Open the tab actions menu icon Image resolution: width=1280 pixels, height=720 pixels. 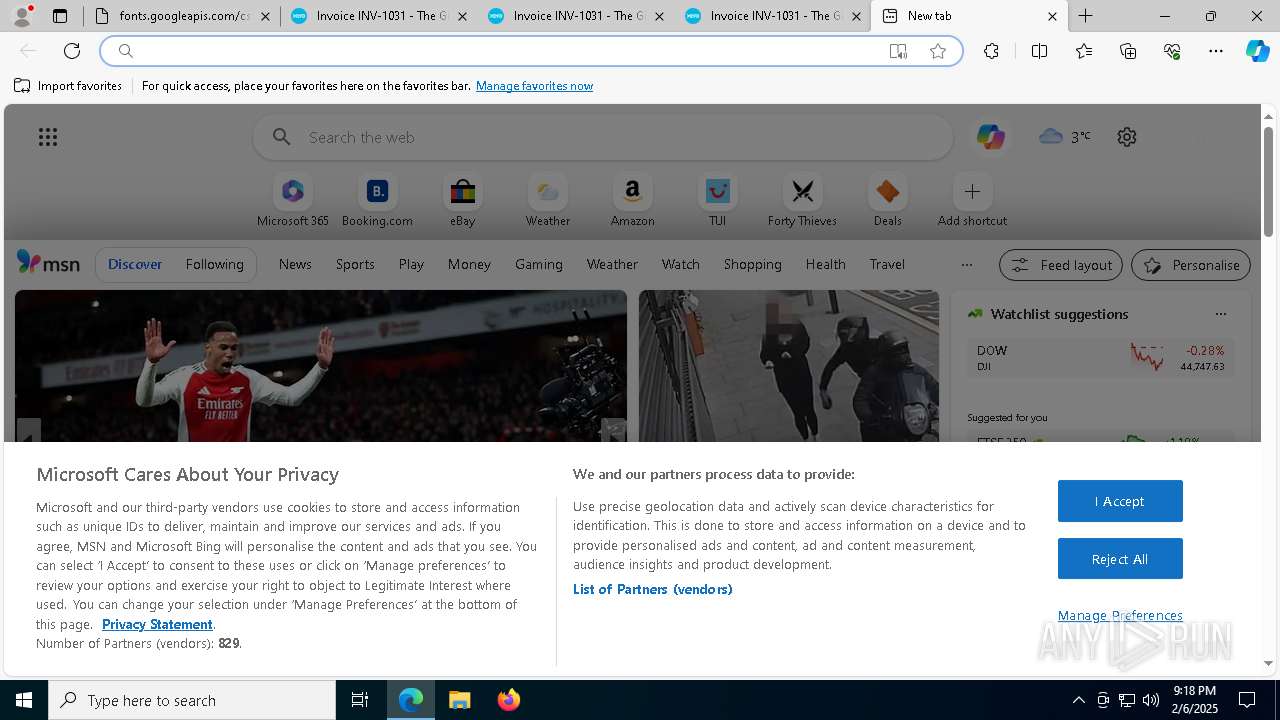click(x=60, y=16)
